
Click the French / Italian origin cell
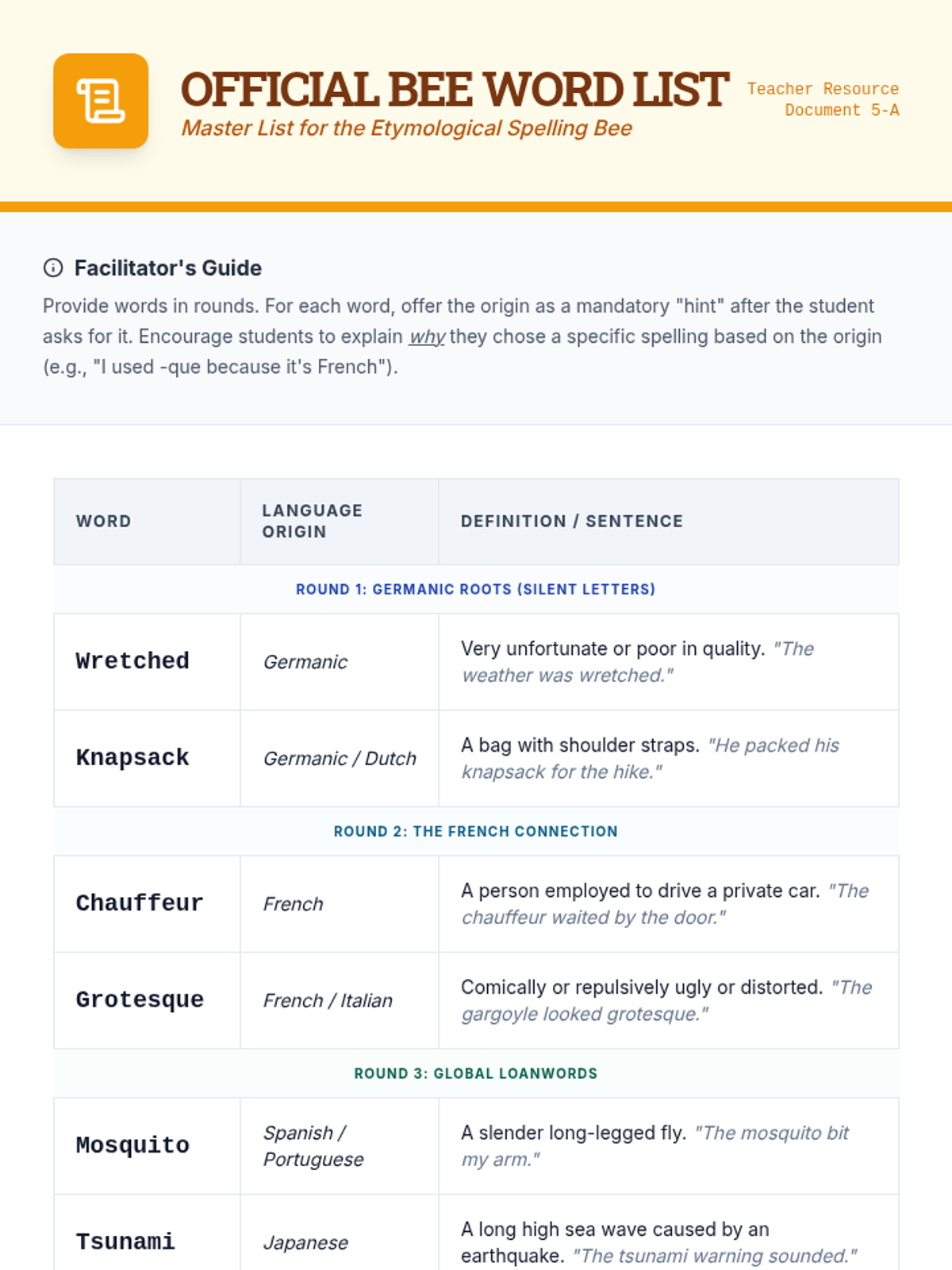(328, 1001)
